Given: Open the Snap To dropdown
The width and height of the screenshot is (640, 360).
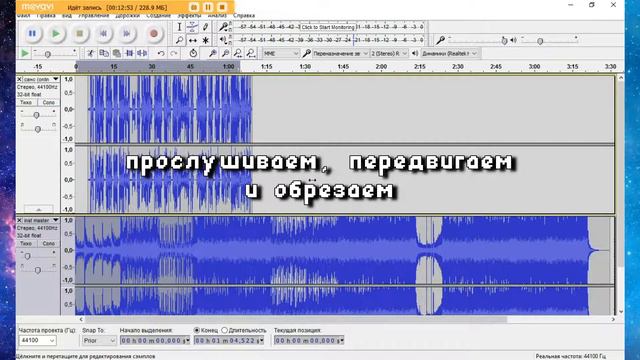Looking at the screenshot, I should [99, 340].
